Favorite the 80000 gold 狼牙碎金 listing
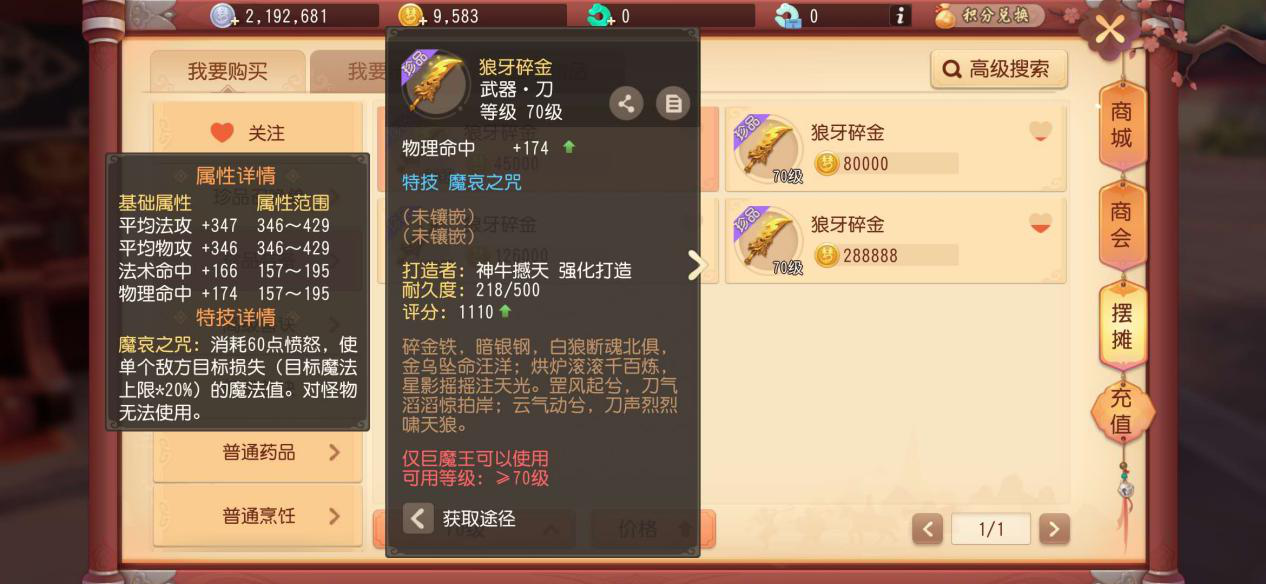The width and height of the screenshot is (1266, 584). (x=1041, y=131)
